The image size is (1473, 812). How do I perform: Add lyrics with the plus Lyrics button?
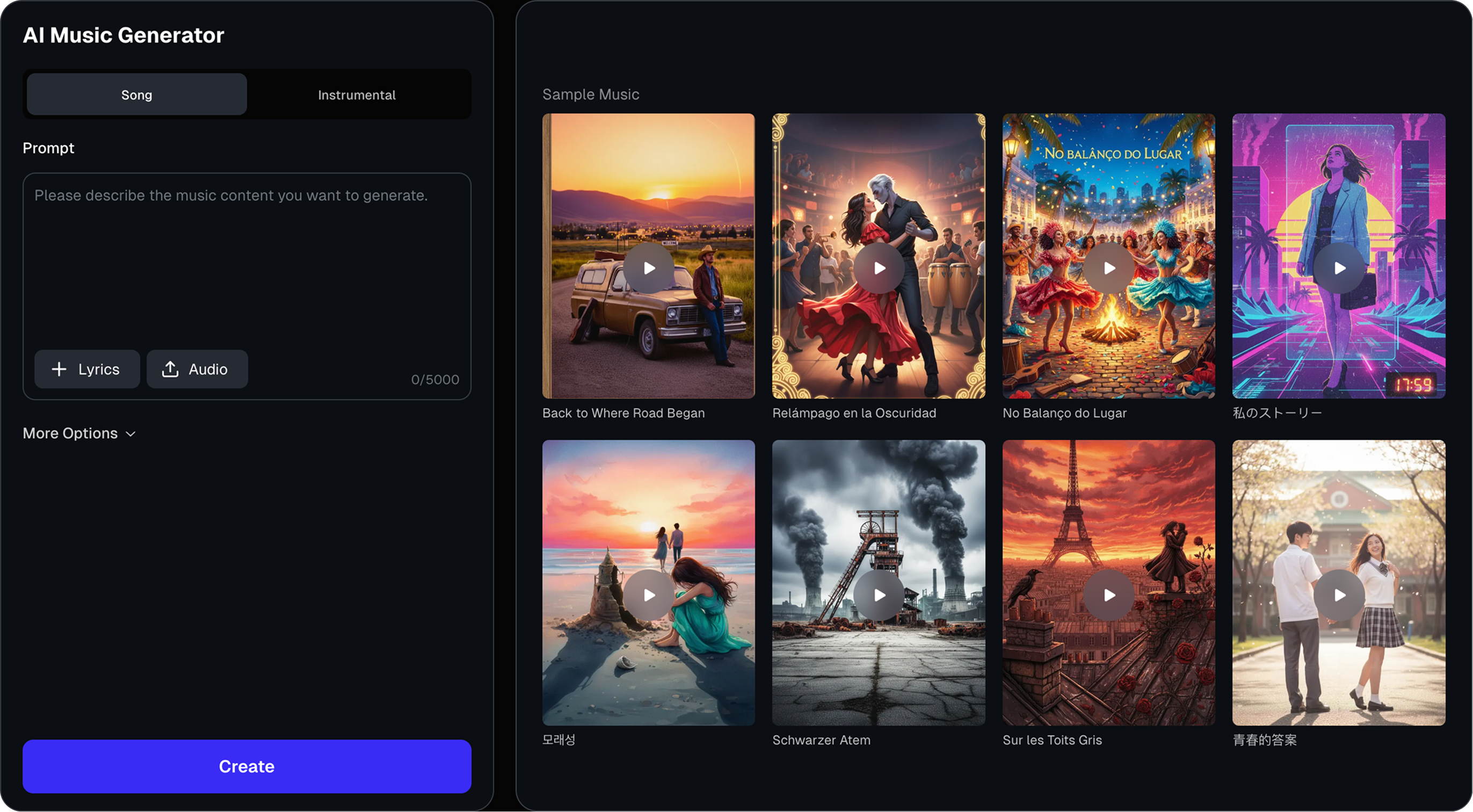pos(87,369)
